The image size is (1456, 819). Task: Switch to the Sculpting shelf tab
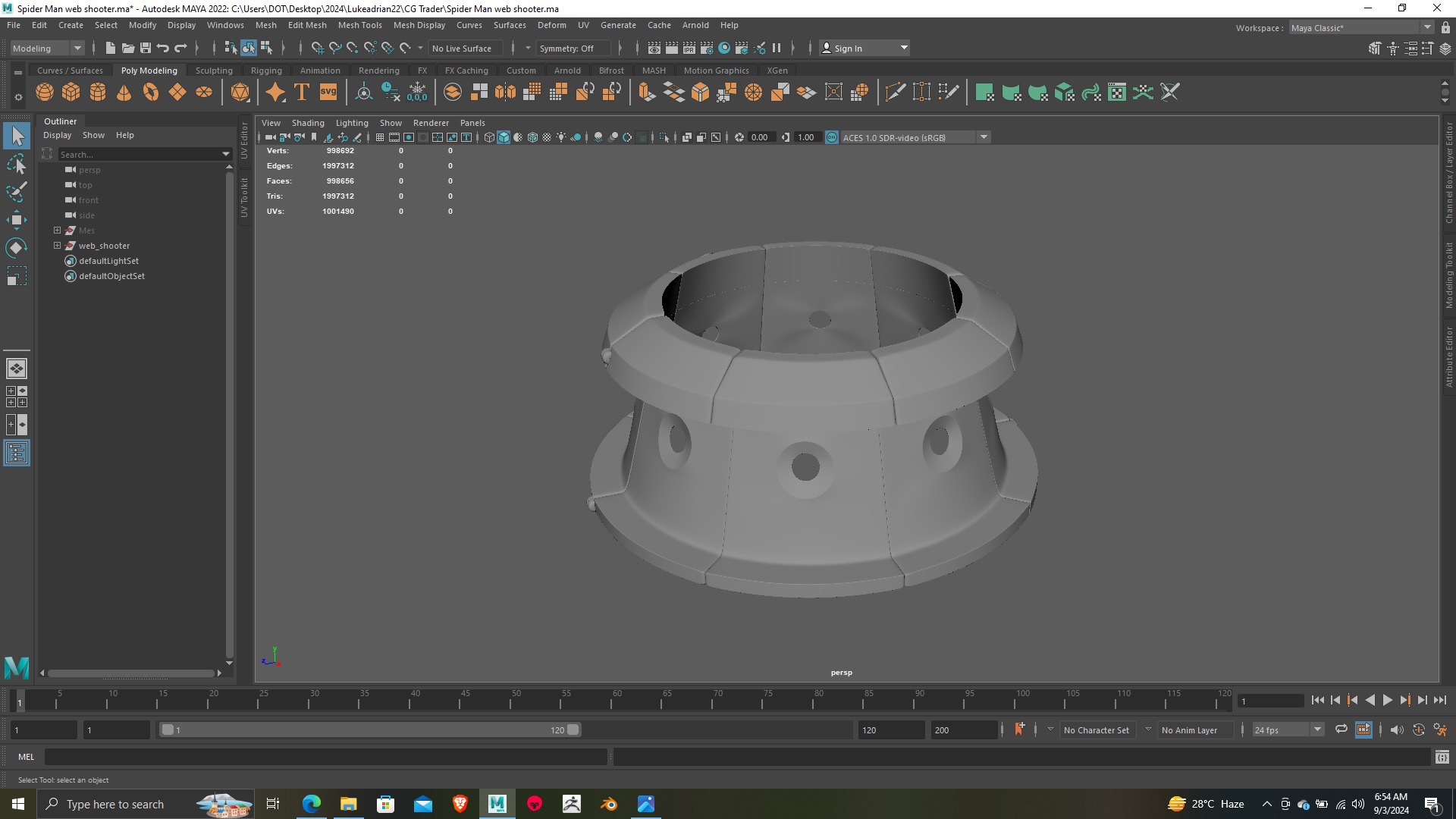coord(214,71)
